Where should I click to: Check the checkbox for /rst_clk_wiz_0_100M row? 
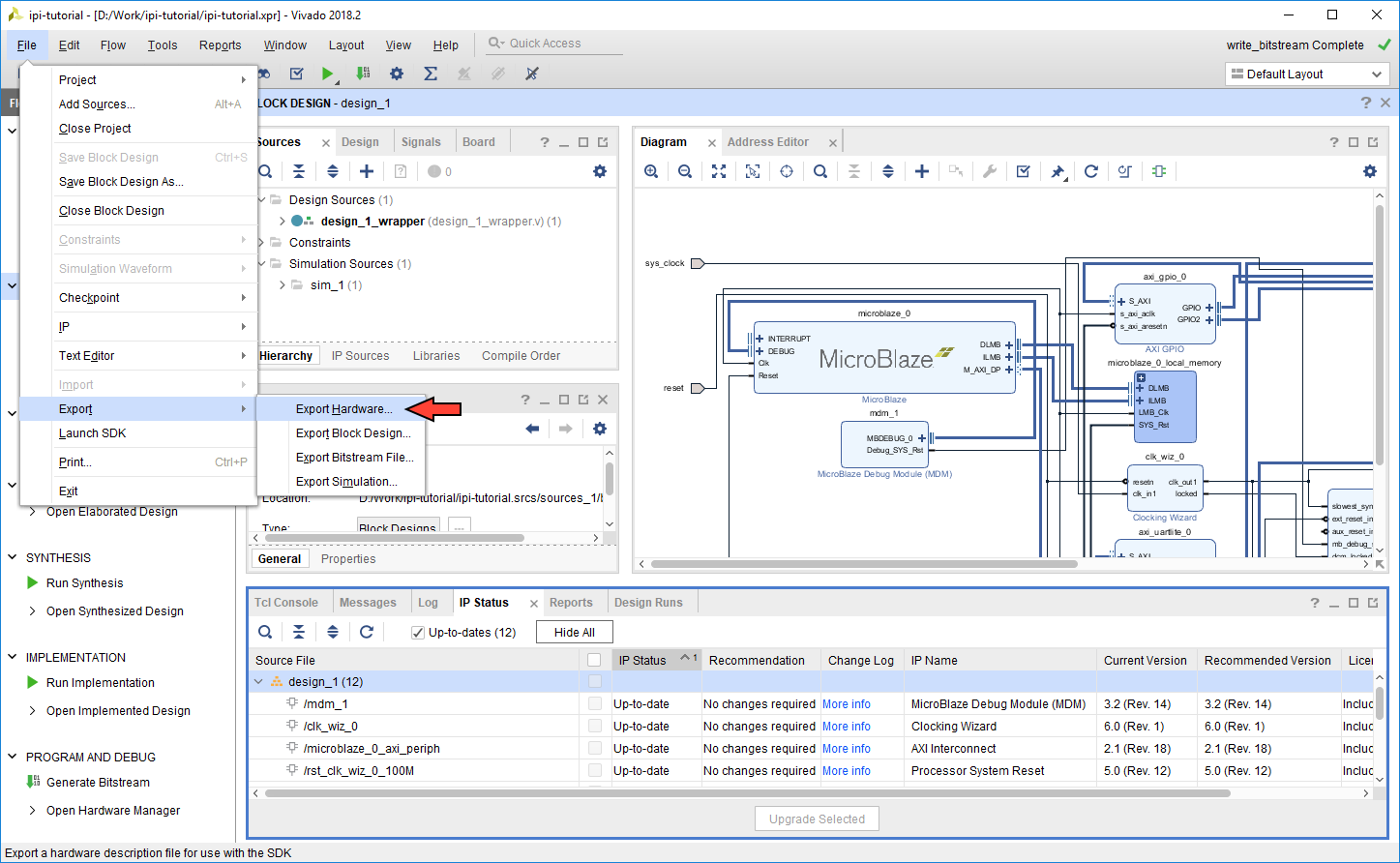coord(595,771)
